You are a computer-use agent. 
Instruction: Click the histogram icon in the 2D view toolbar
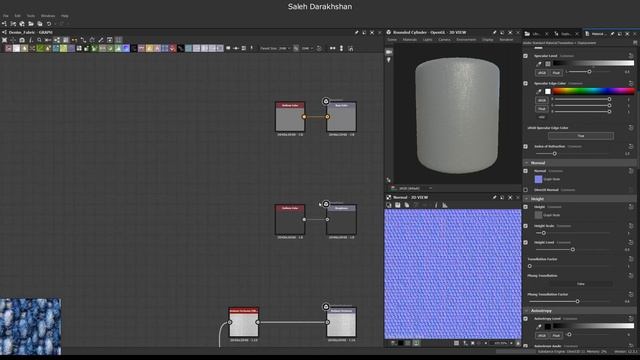pos(445,205)
